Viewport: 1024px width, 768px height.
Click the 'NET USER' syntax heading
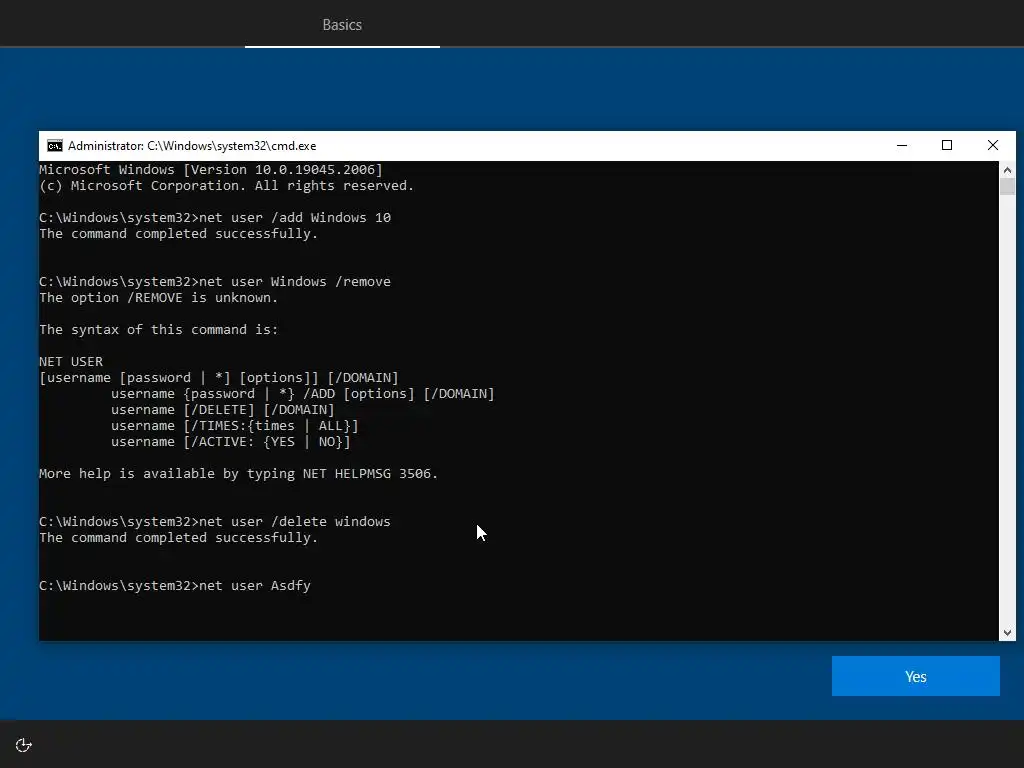coord(71,361)
